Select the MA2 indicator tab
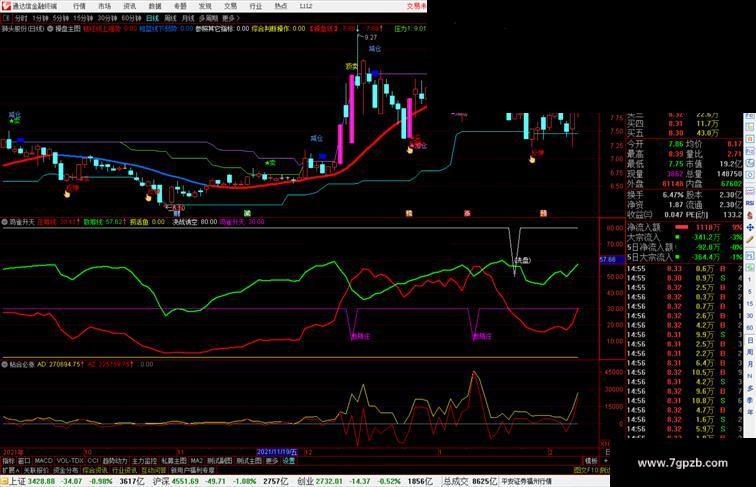 (x=196, y=461)
